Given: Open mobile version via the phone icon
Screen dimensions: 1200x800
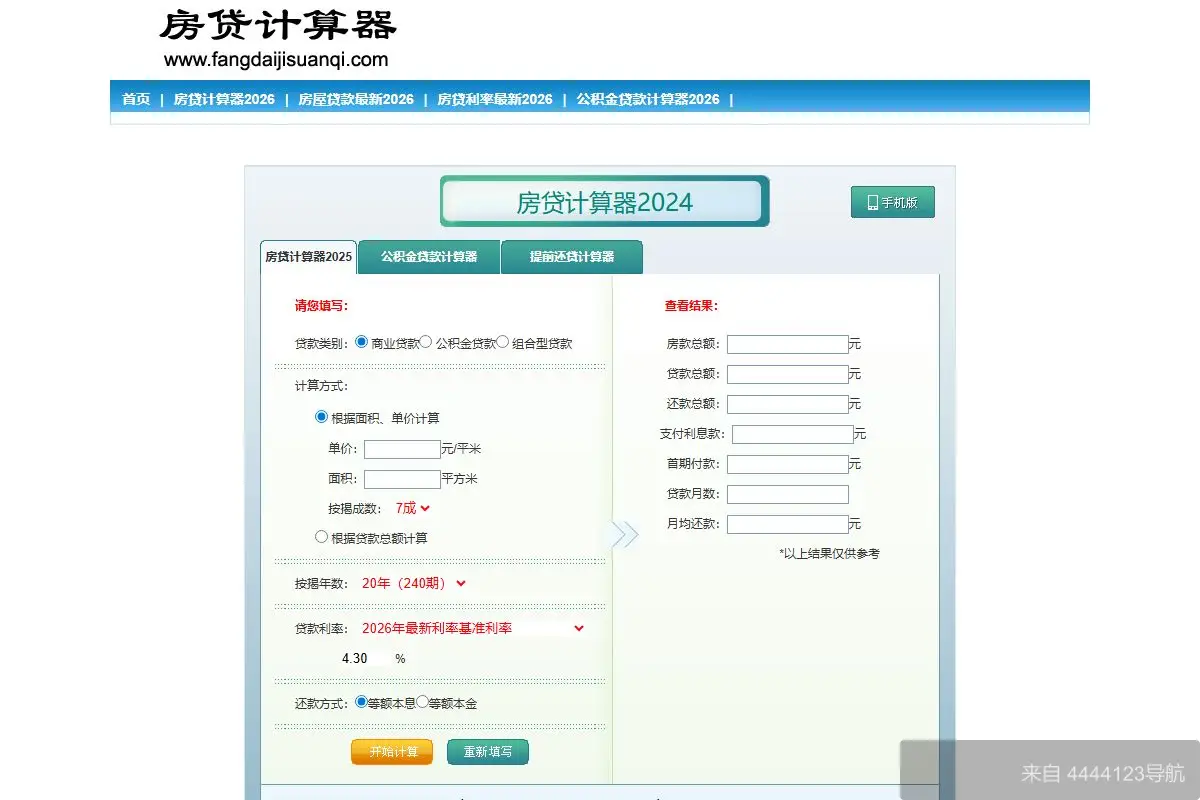Looking at the screenshot, I should (891, 201).
